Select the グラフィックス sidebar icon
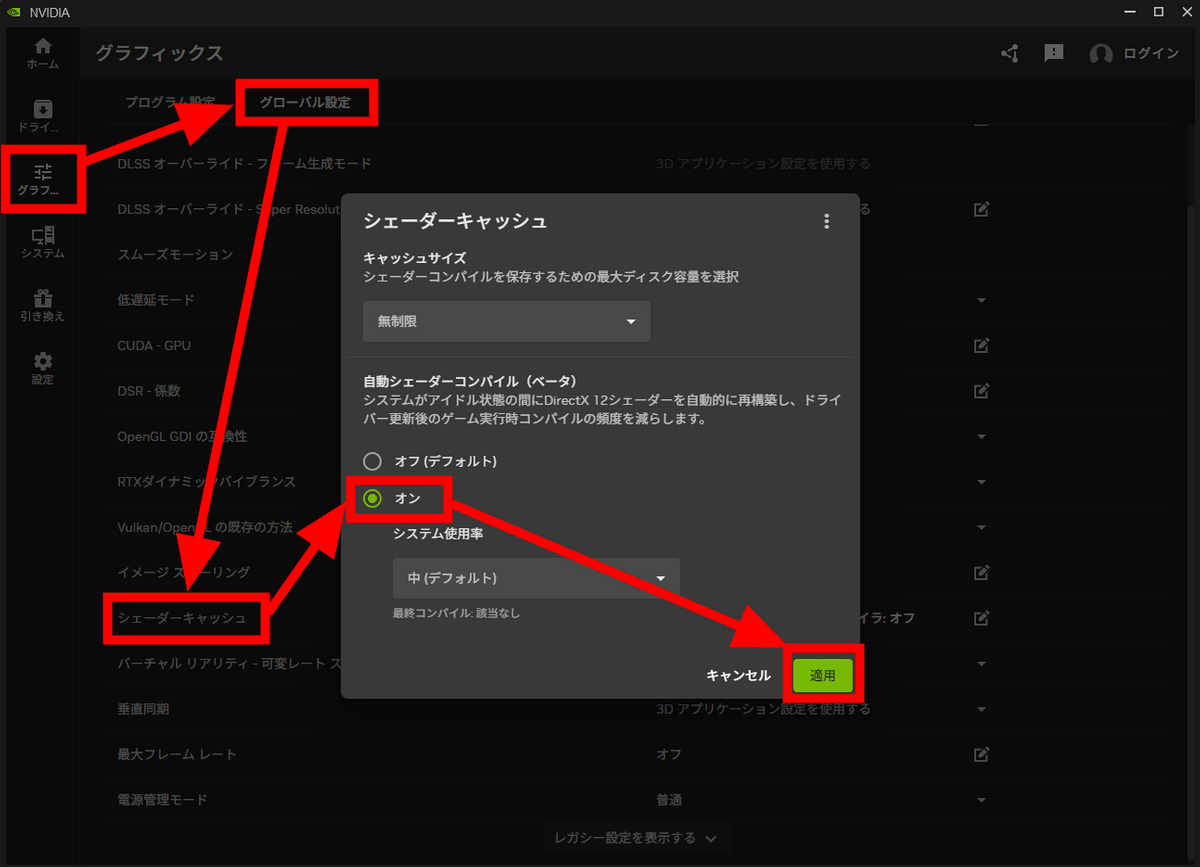The image size is (1200, 867). point(42,179)
